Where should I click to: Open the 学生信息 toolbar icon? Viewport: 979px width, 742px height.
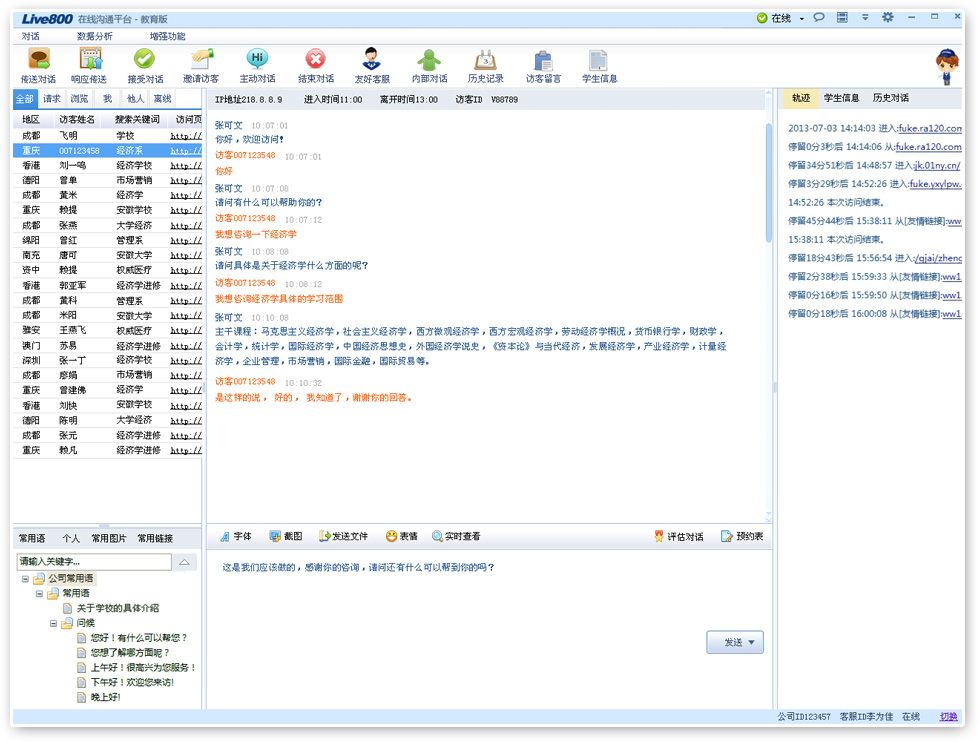click(599, 60)
